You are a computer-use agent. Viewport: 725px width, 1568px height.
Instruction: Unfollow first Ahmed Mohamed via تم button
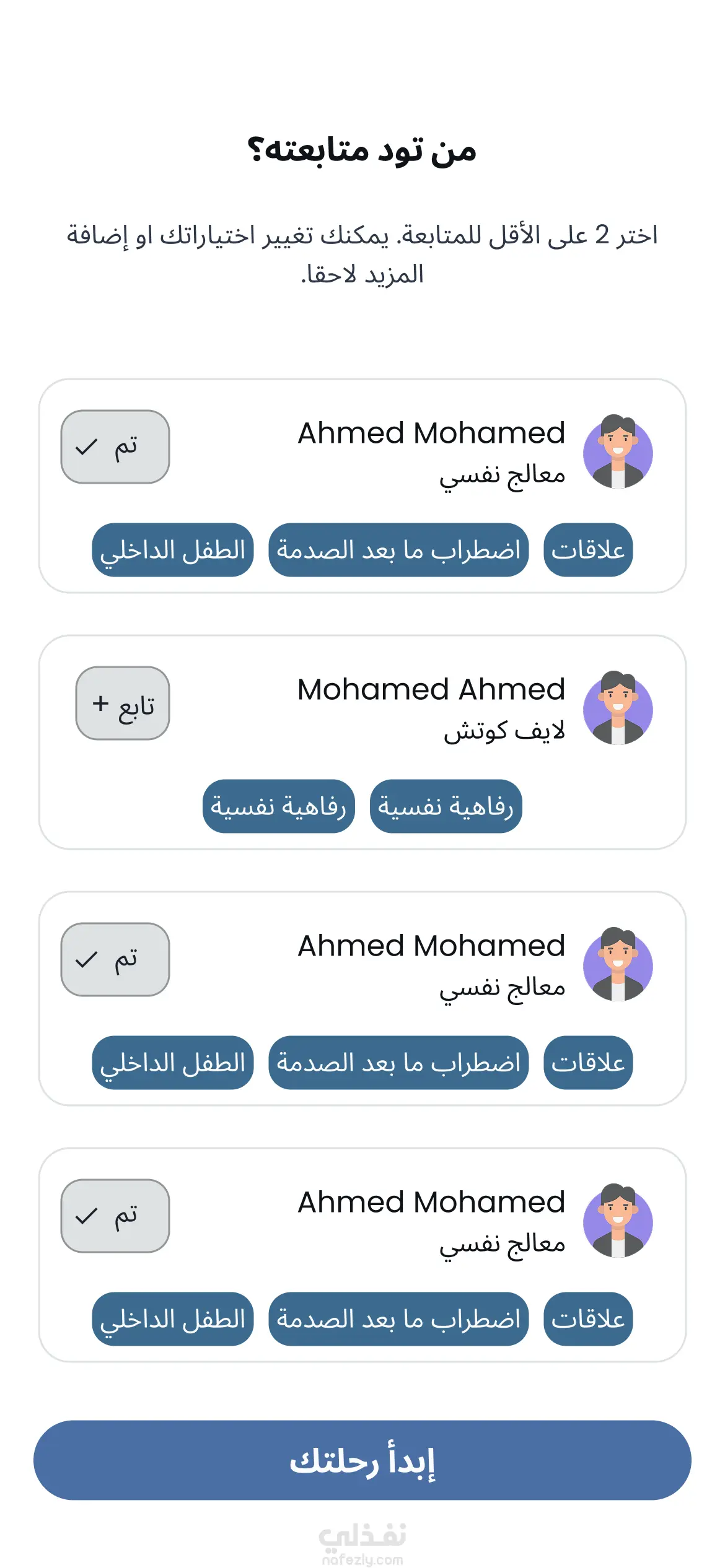pos(115,446)
